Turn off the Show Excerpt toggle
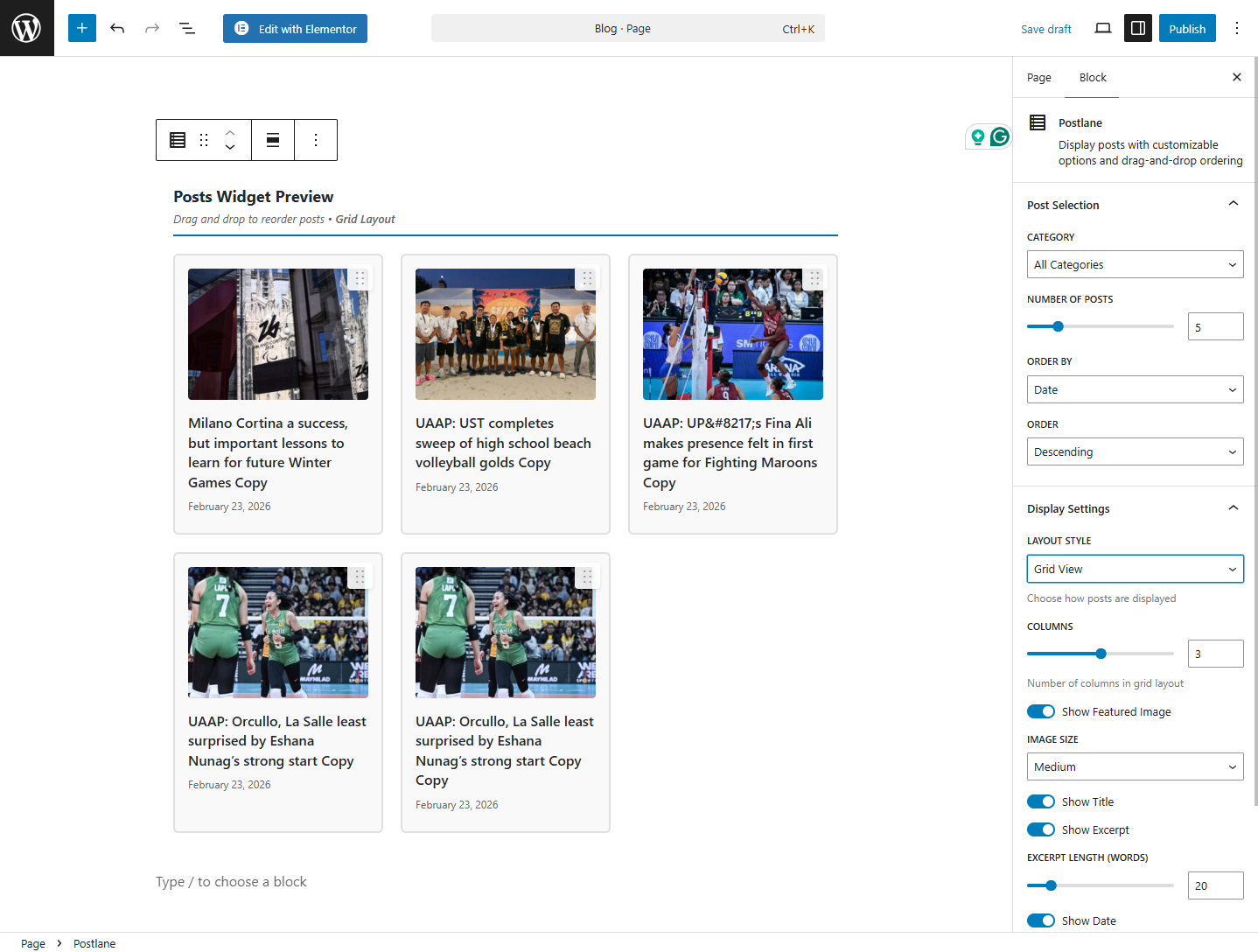The width and height of the screenshot is (1258, 952). 1040,829
